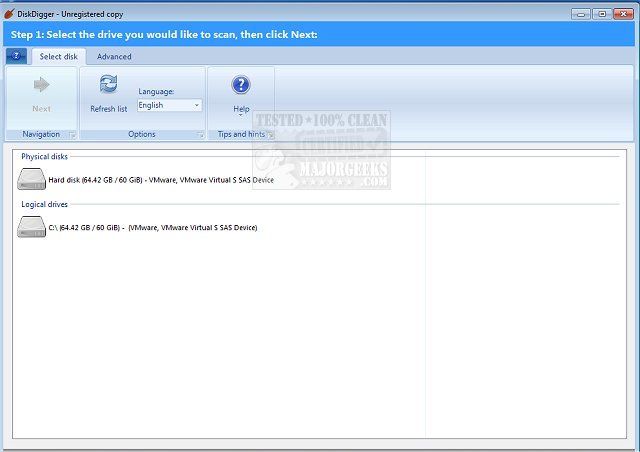Maximize the DiskDigger window
The height and width of the screenshot is (452, 640).
click(x=602, y=13)
